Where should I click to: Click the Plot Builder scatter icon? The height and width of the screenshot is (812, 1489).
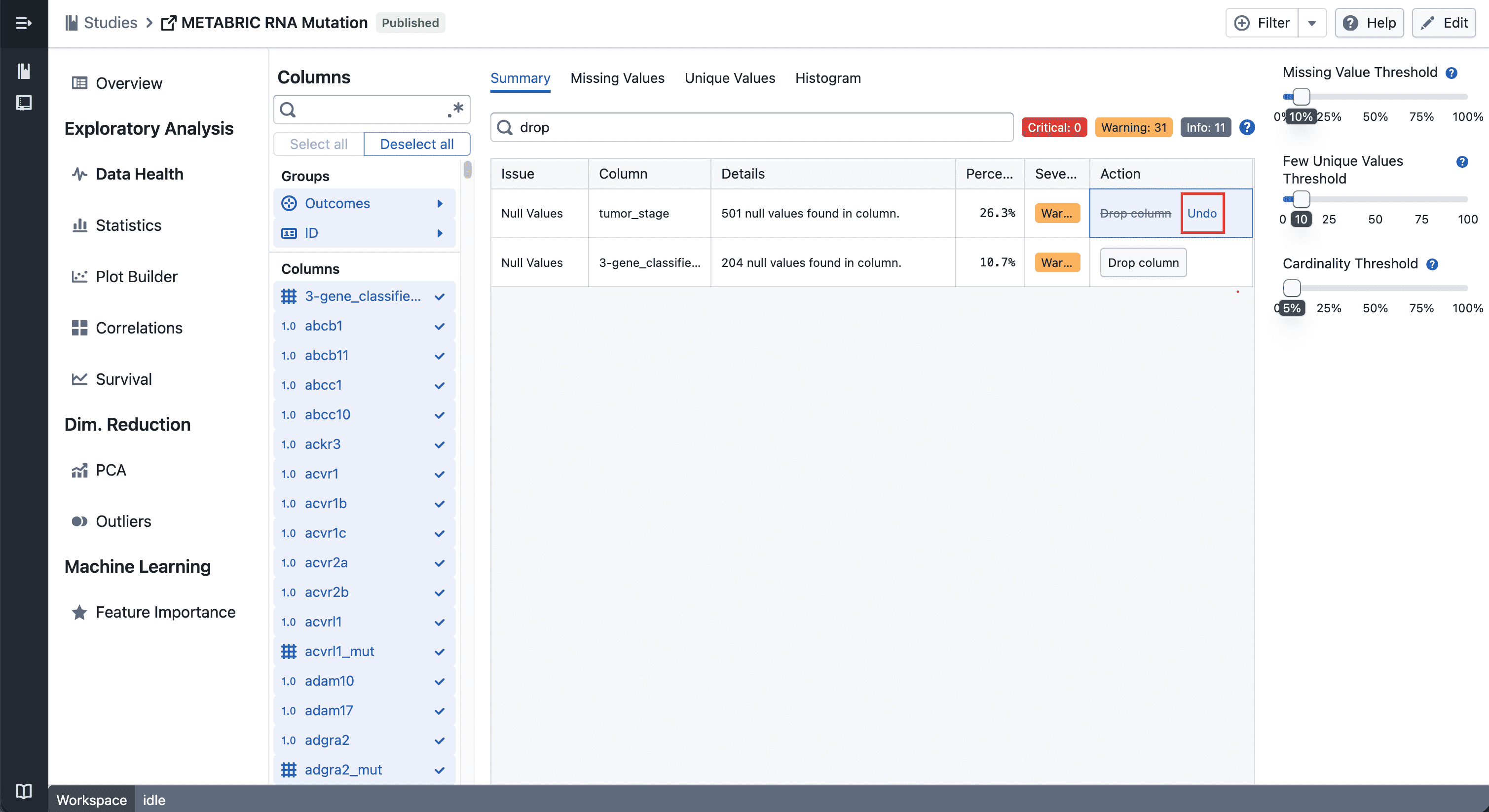79,277
